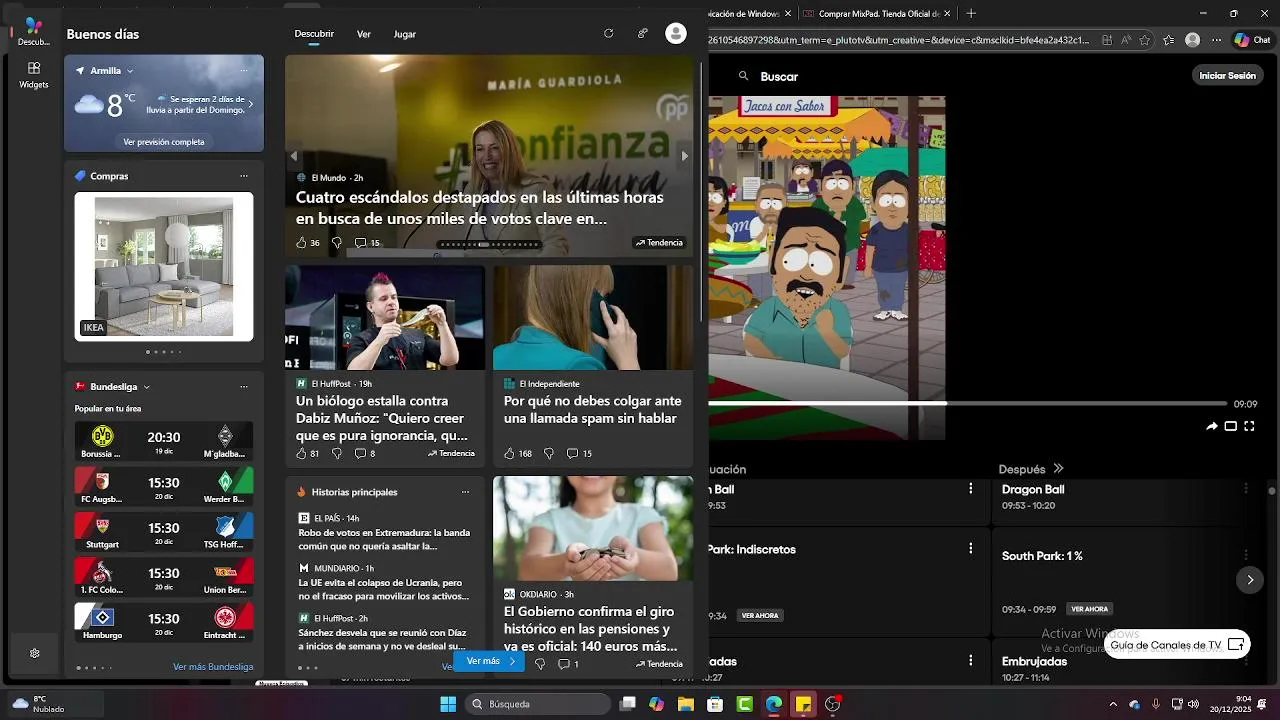
Task: Dislike the El Independiente spam call story
Action: [x=549, y=453]
